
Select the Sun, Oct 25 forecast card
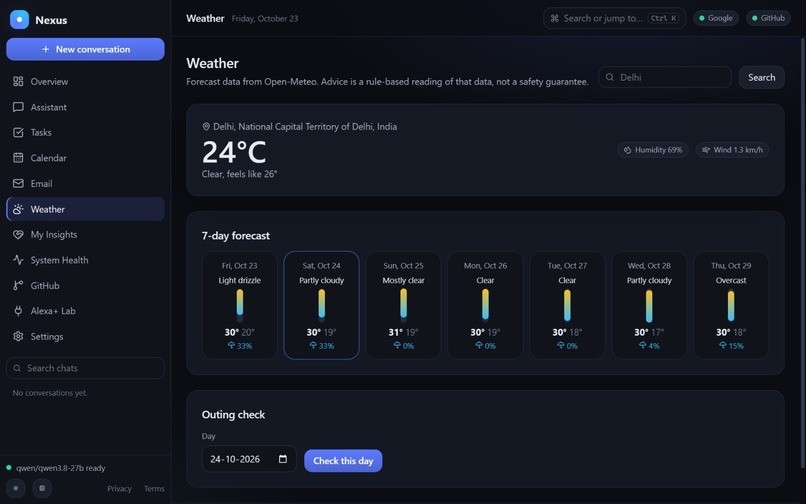click(x=403, y=305)
